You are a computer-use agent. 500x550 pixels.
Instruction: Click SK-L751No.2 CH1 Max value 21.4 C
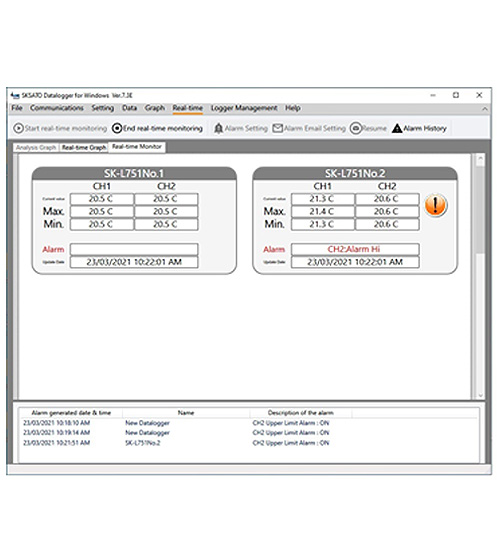point(323,212)
